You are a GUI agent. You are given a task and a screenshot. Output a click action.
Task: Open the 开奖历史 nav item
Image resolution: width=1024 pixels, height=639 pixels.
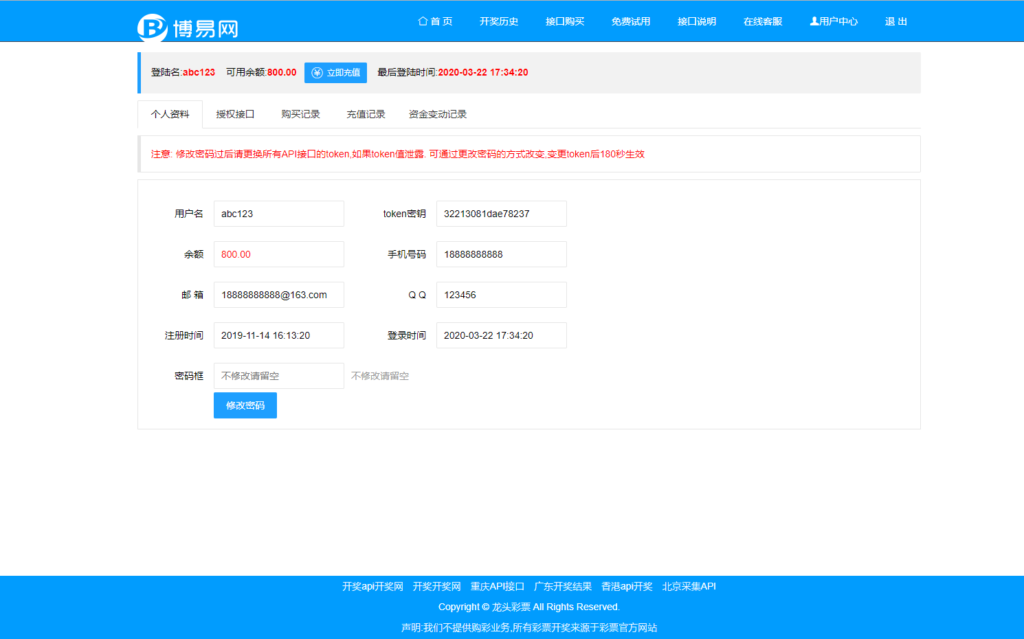(499, 20)
